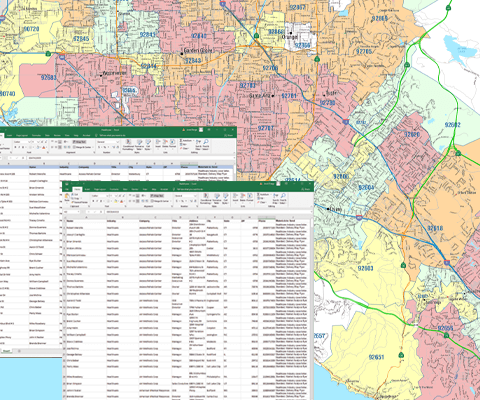Click Conditional Formatting in the back Excel window
The width and height of the screenshot is (480, 400).
pos(128,145)
